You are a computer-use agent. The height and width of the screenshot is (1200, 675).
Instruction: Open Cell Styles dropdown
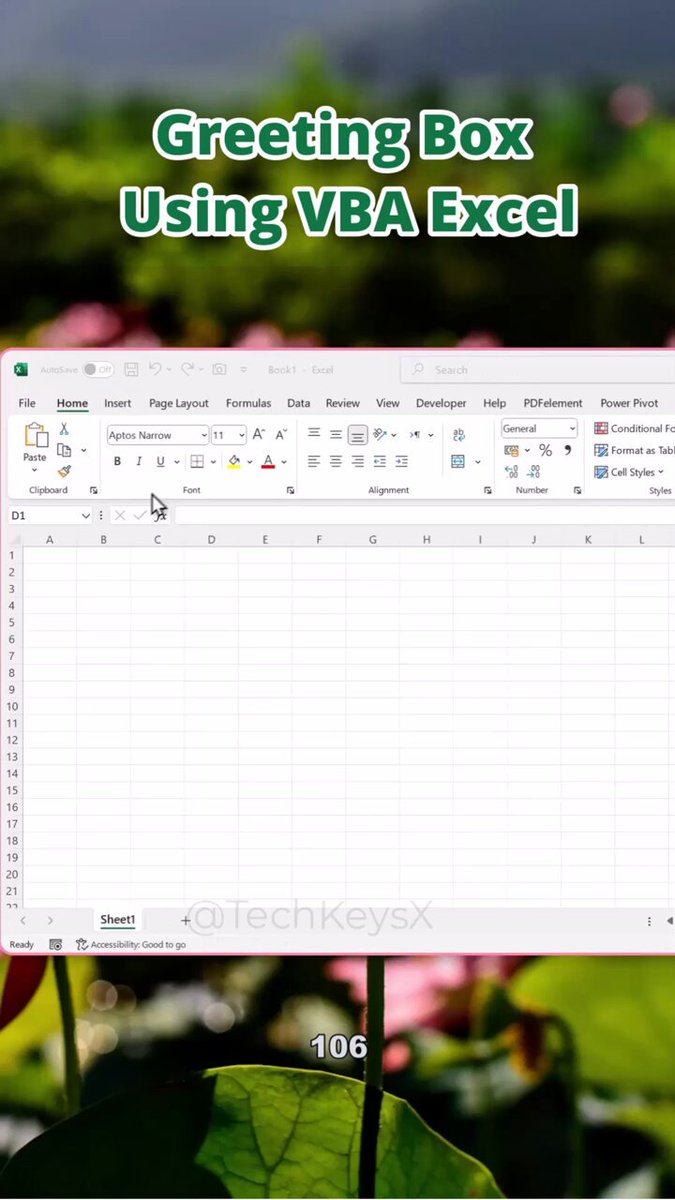630,472
